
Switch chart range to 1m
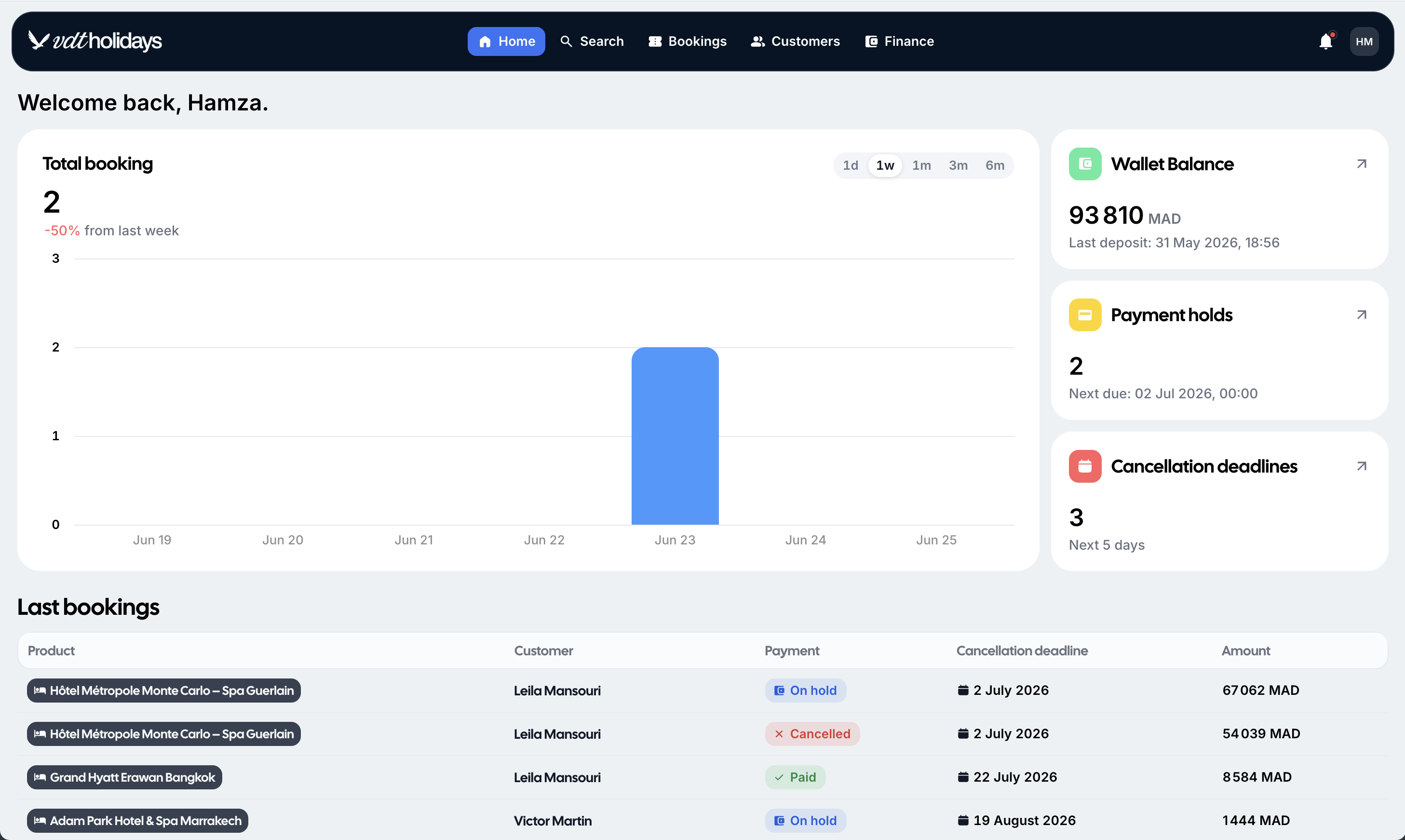click(x=921, y=165)
